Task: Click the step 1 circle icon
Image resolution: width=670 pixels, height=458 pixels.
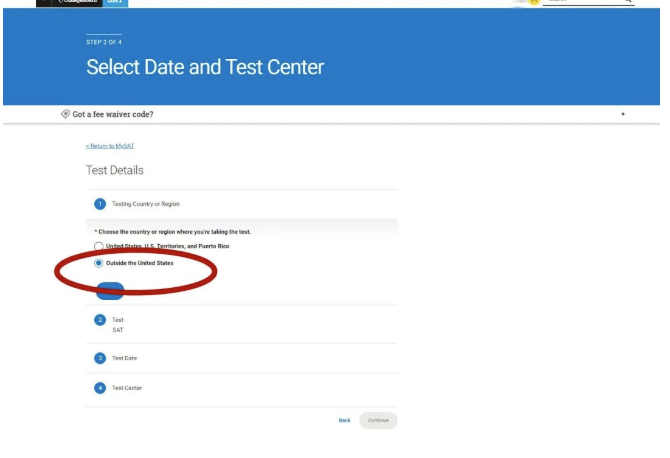Action: coord(100,204)
